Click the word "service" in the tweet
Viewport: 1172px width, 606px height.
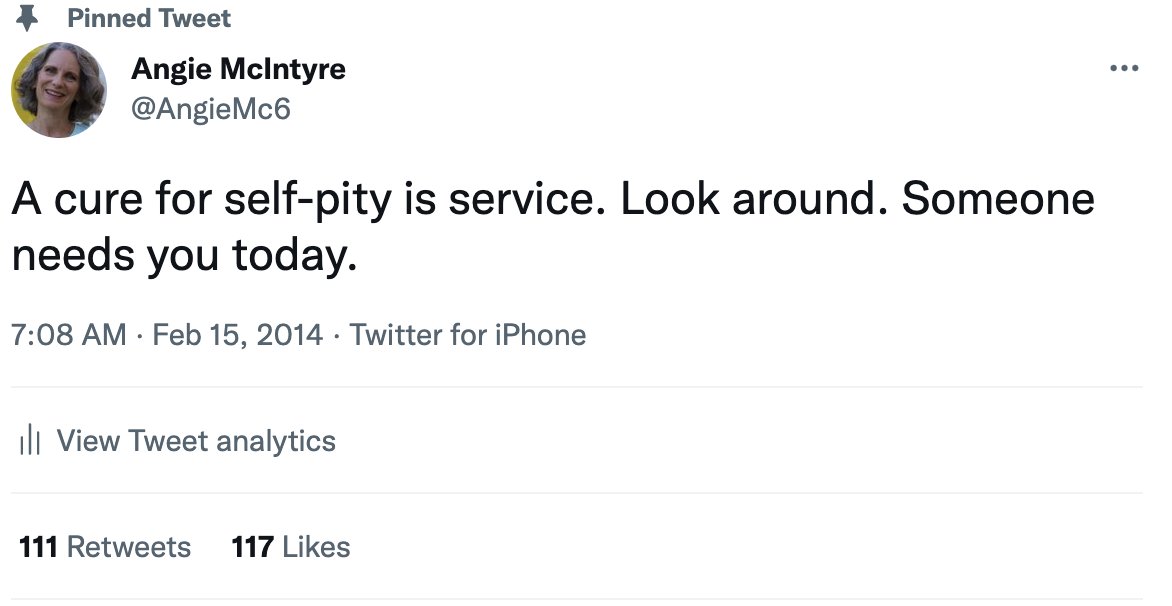pyautogui.click(x=522, y=200)
